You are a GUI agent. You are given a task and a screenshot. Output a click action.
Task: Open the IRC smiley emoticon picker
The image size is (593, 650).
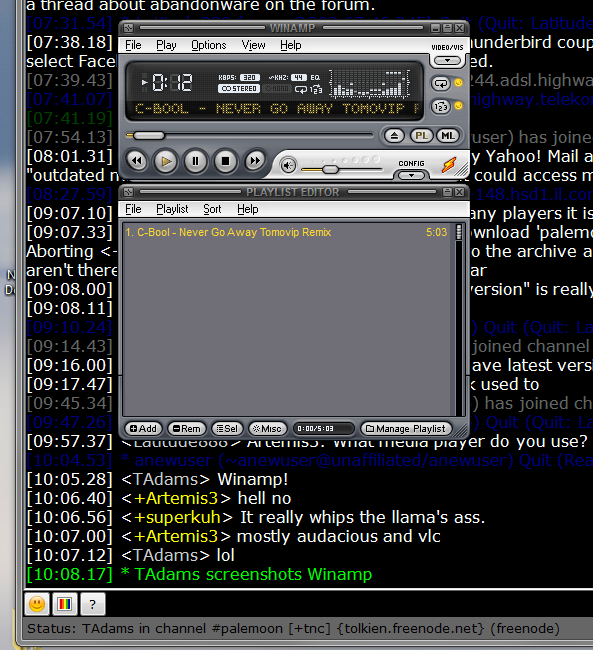point(37,604)
